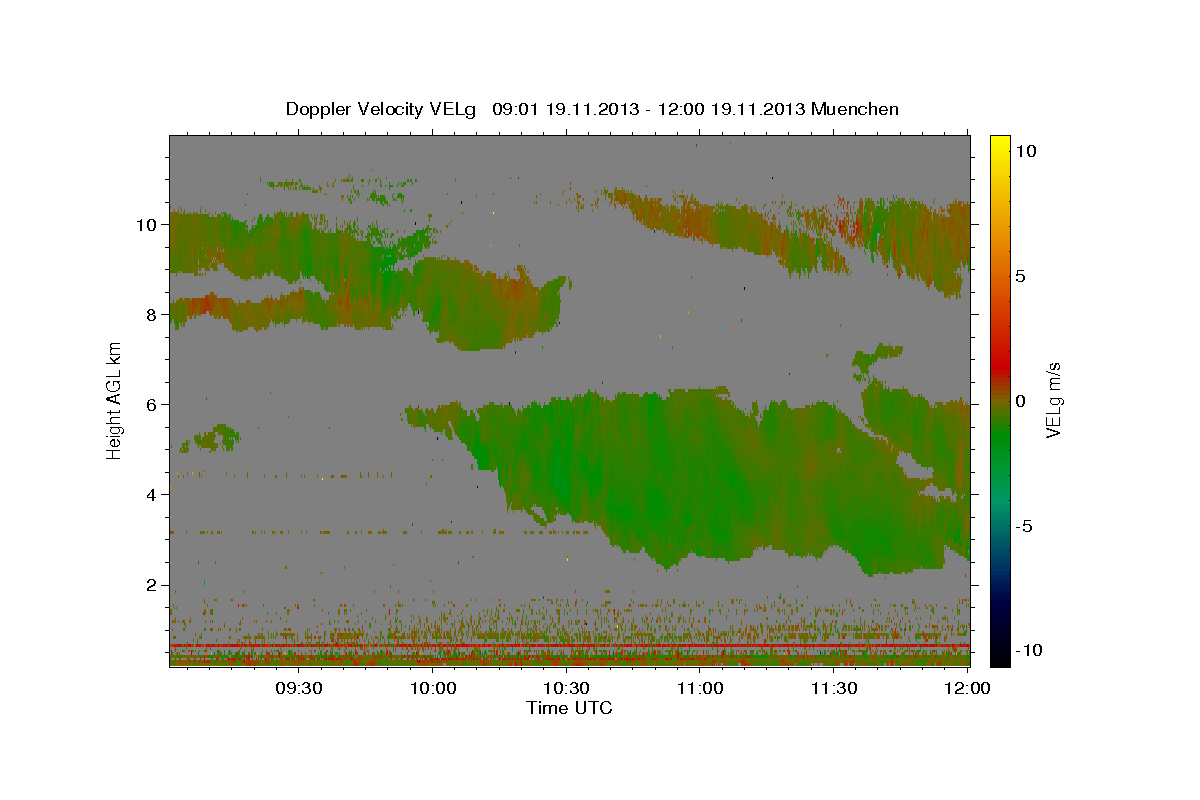The height and width of the screenshot is (800, 1200).
Task: Click the 10:00 time tick label
Action: click(433, 689)
